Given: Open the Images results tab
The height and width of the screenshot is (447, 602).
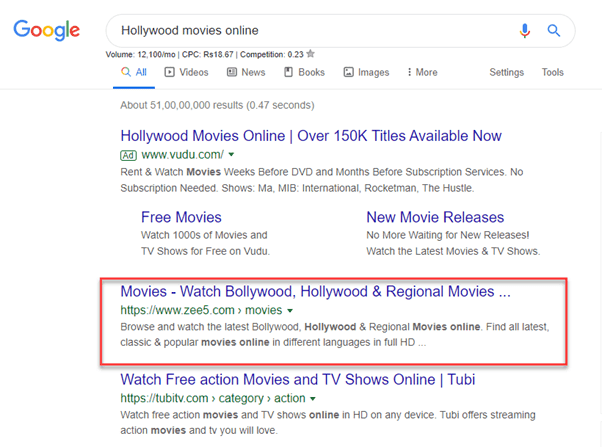Looking at the screenshot, I should [366, 72].
